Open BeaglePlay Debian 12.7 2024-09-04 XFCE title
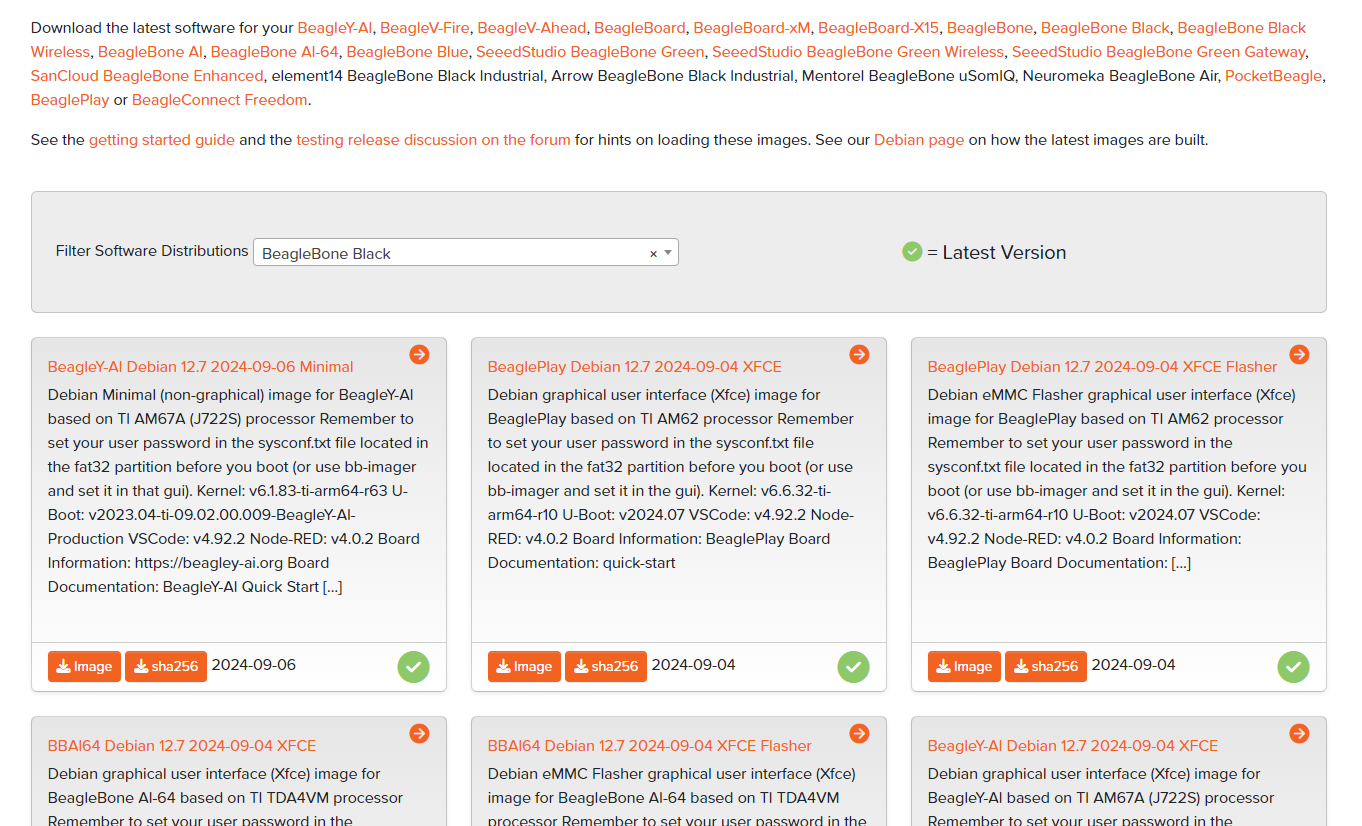 click(x=635, y=367)
